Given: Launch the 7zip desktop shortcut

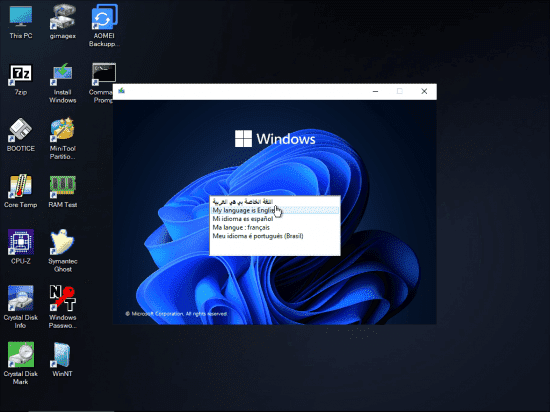Looking at the screenshot, I should coord(21,80).
